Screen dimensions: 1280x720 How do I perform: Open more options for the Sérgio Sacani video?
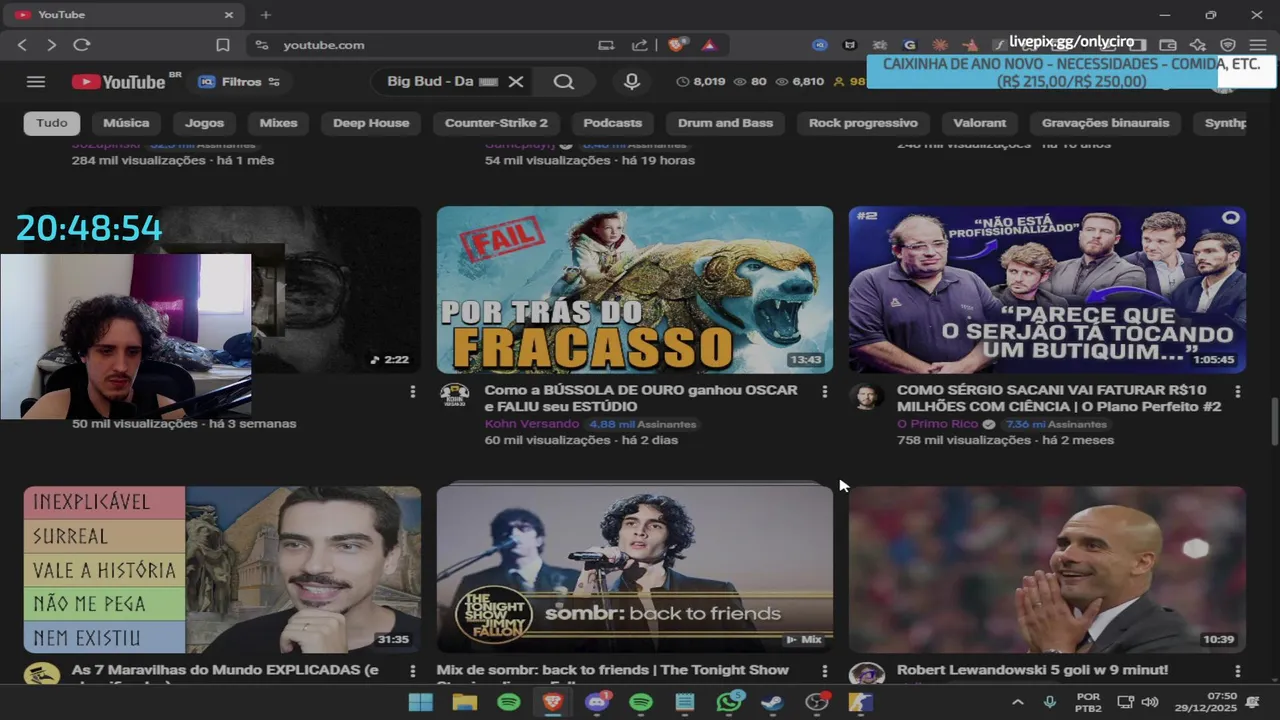tap(1237, 392)
